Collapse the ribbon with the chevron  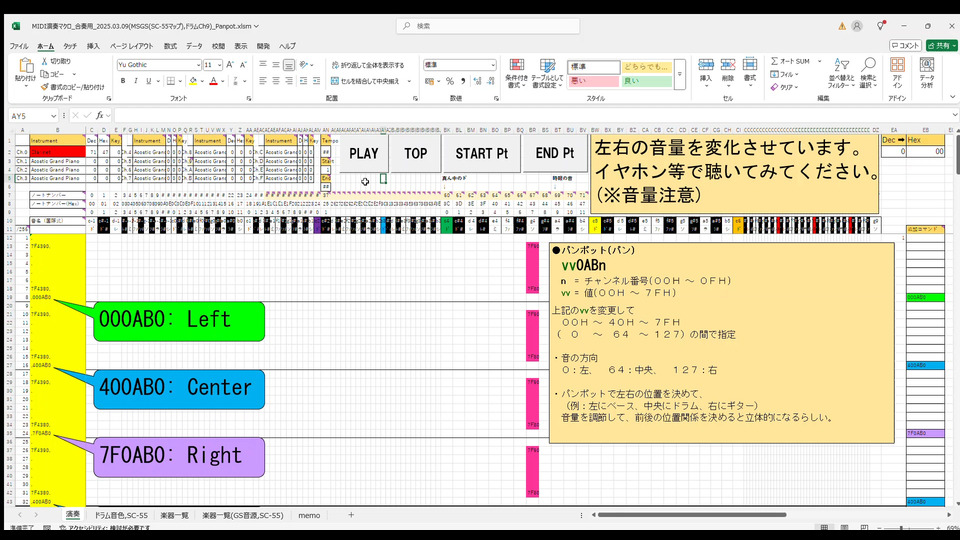[x=952, y=97]
